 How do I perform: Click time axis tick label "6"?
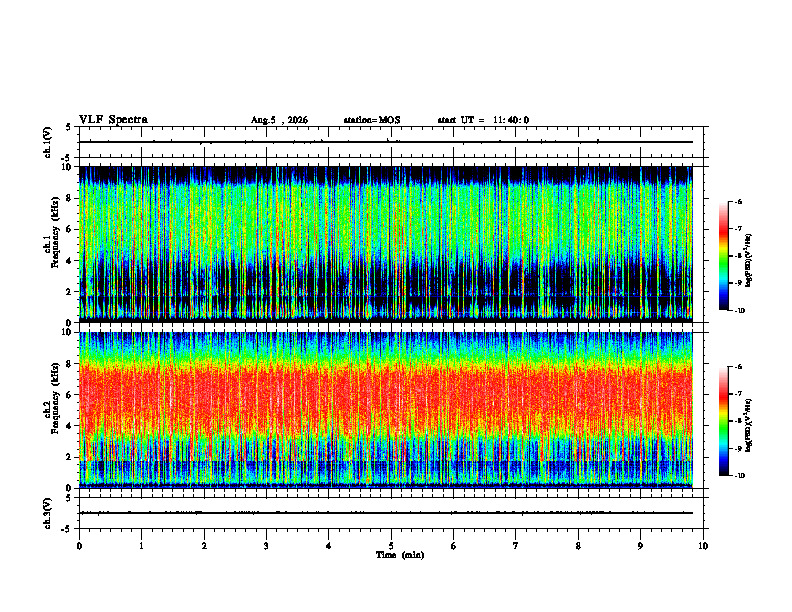point(454,546)
